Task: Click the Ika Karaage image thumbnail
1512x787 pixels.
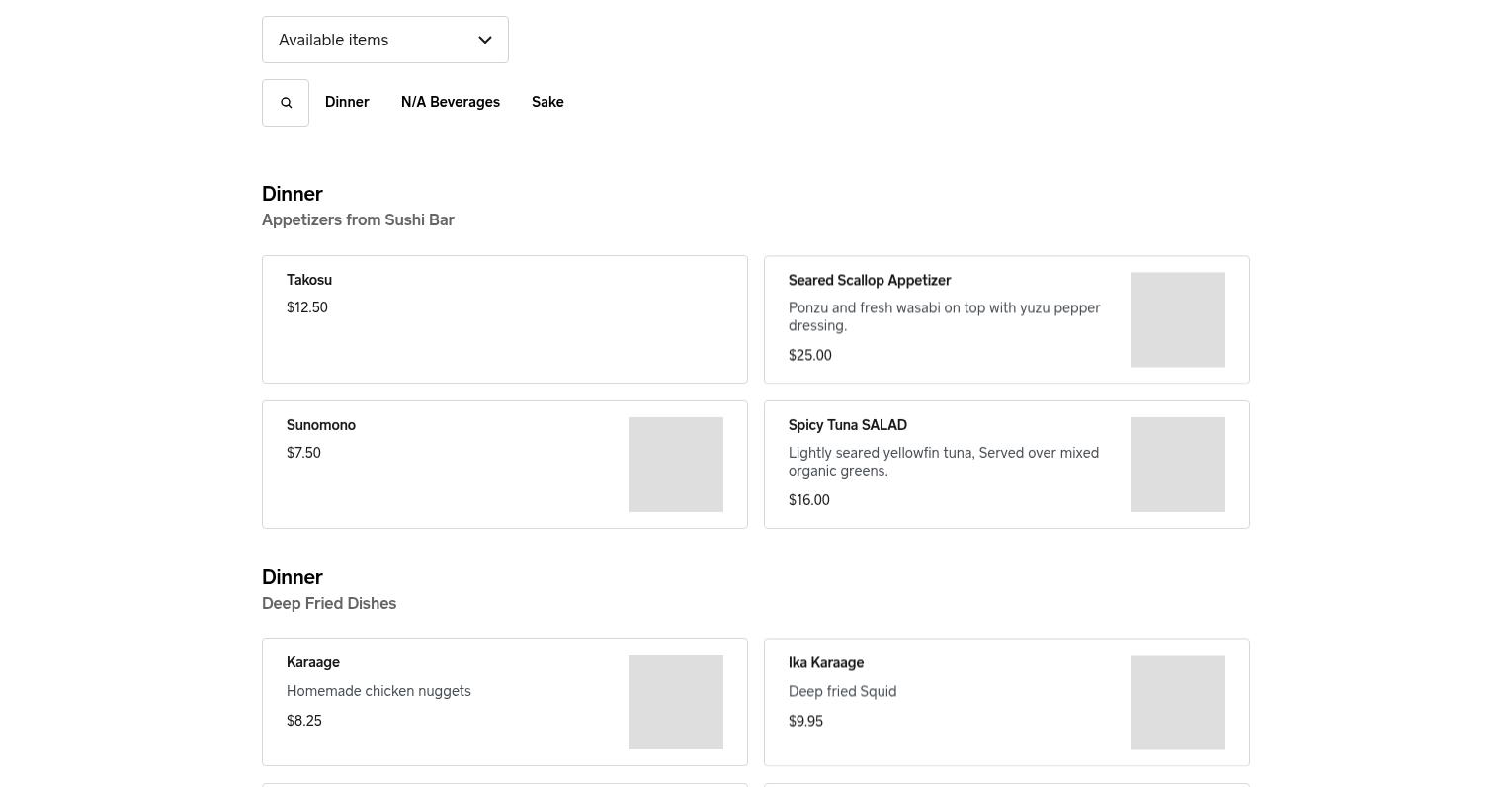Action: coord(1177,702)
